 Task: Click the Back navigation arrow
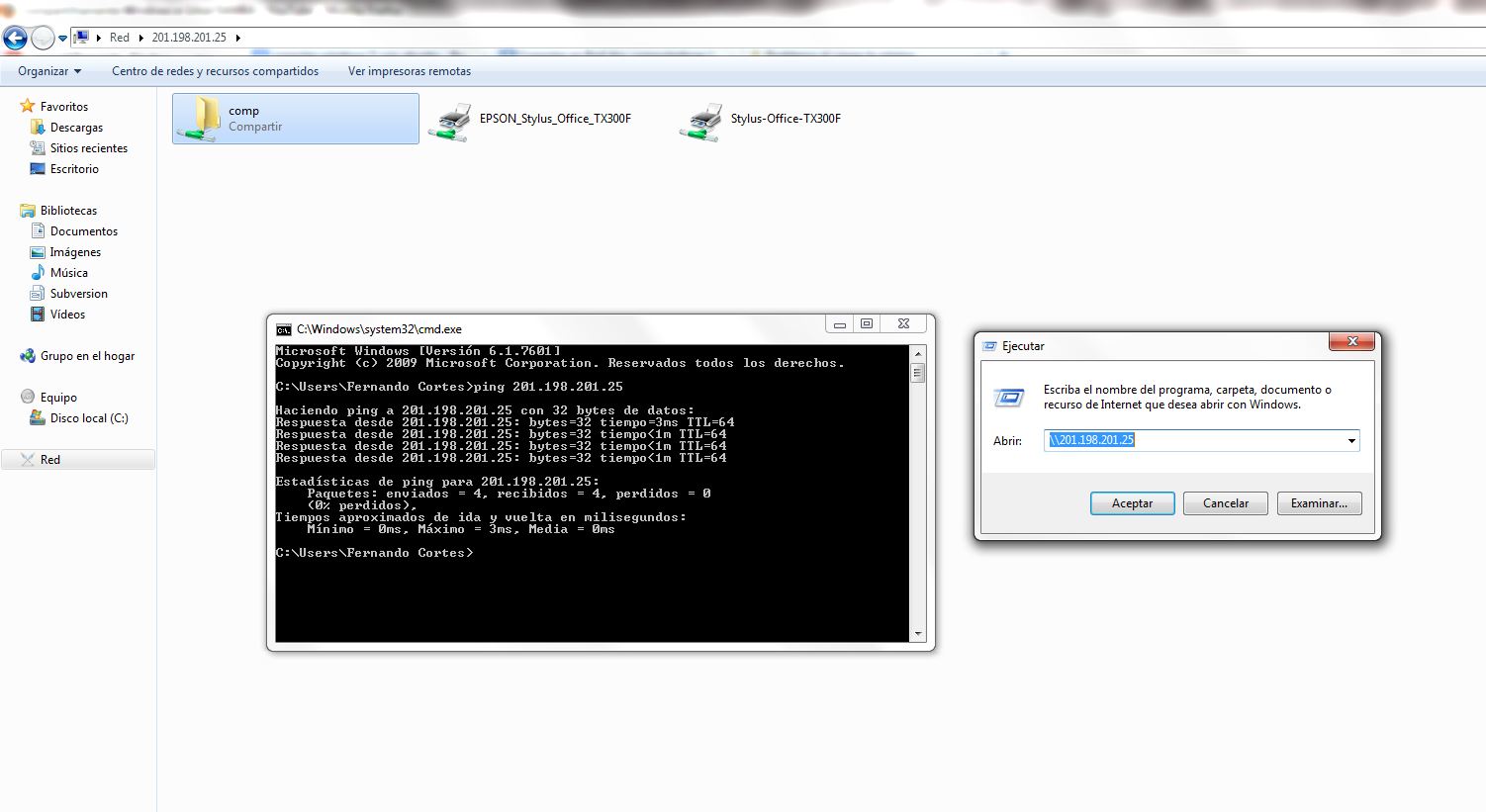pos(15,38)
